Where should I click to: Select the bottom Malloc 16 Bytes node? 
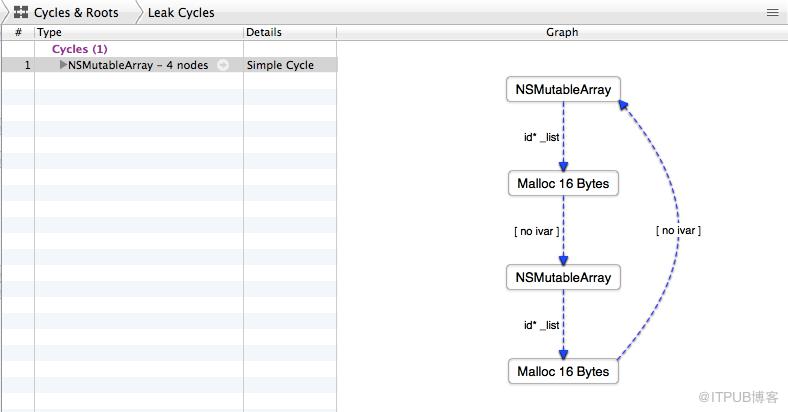click(563, 371)
